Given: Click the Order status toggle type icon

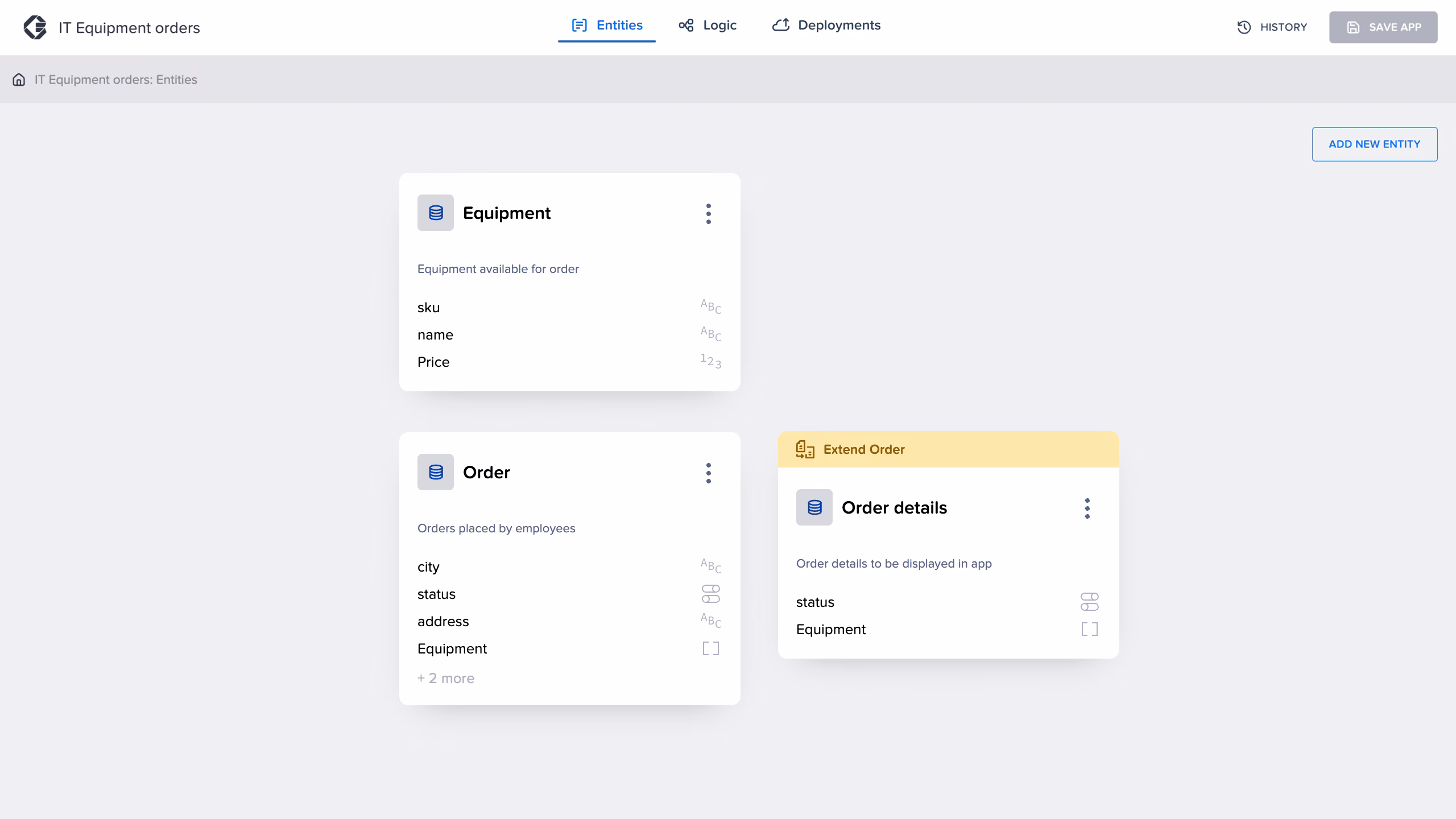Looking at the screenshot, I should pyautogui.click(x=710, y=594).
